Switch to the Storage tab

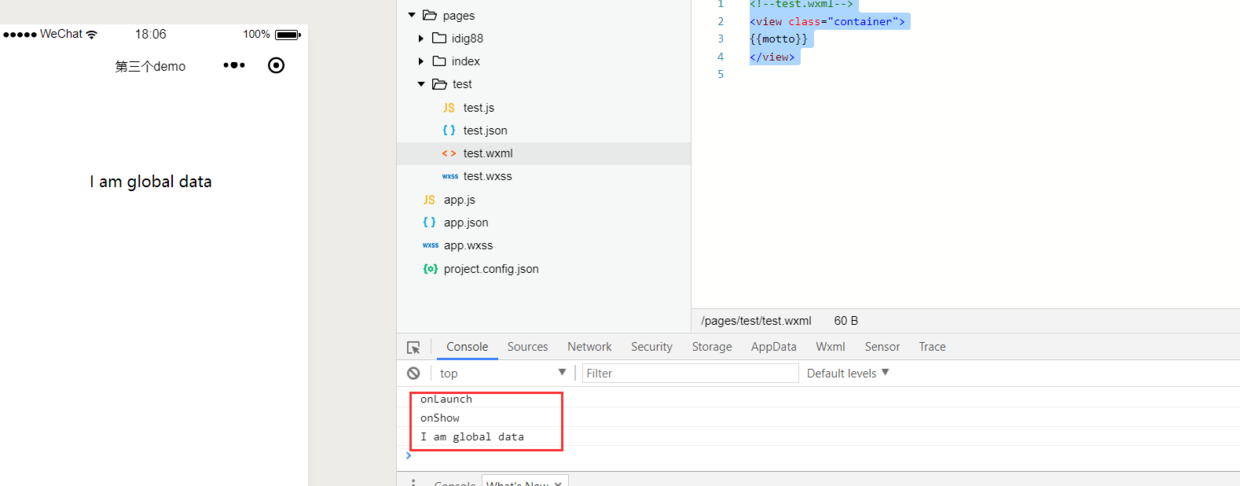coord(712,347)
